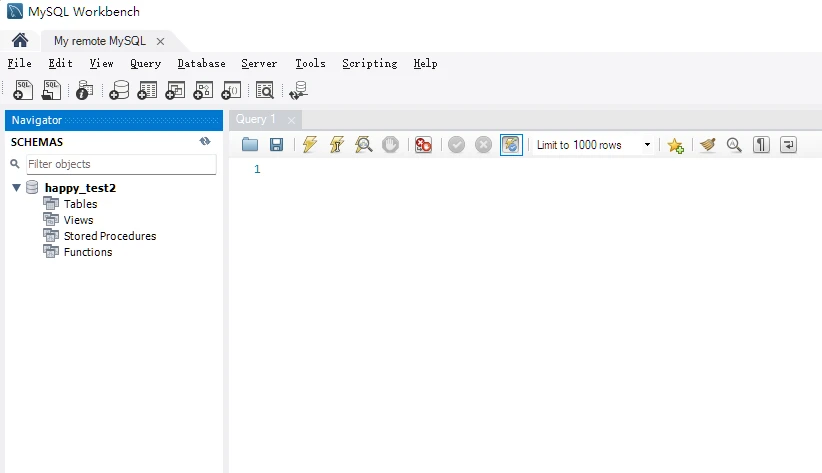Image resolution: width=822 pixels, height=473 pixels.
Task: Refresh the SCHEMAS list
Action: click(205, 141)
